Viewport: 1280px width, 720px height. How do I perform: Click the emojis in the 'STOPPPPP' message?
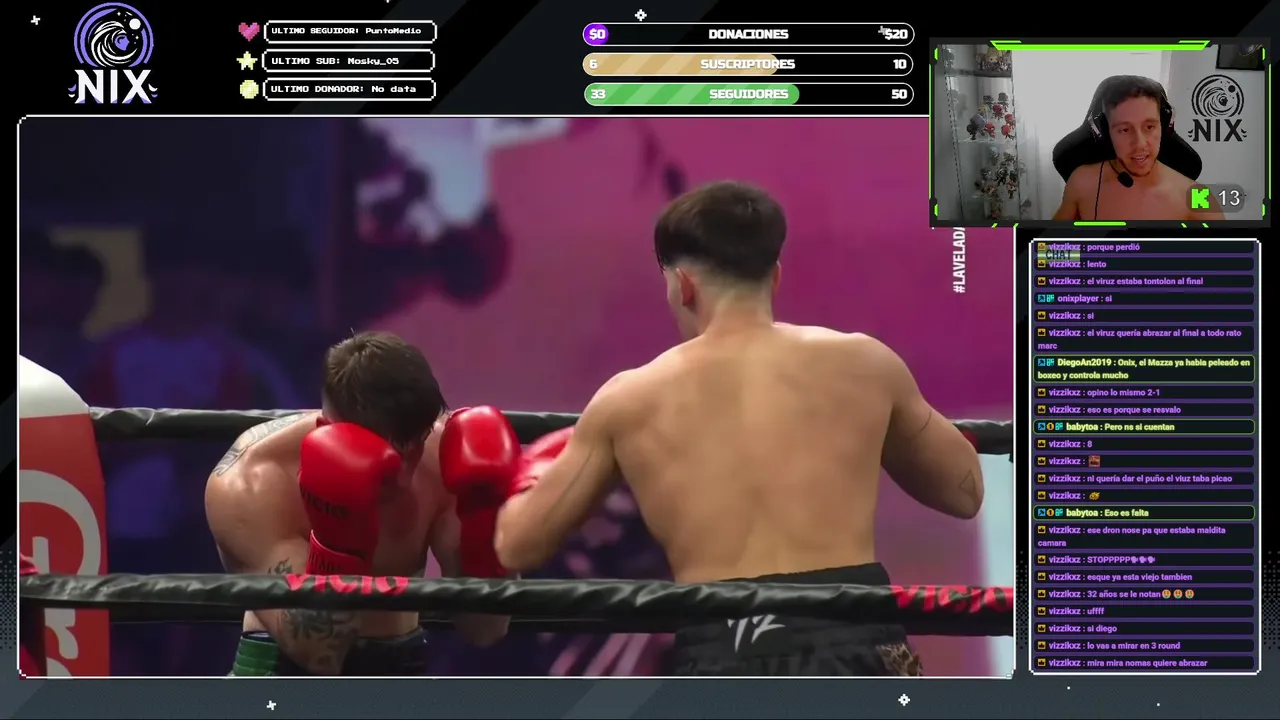[x=1141, y=560]
